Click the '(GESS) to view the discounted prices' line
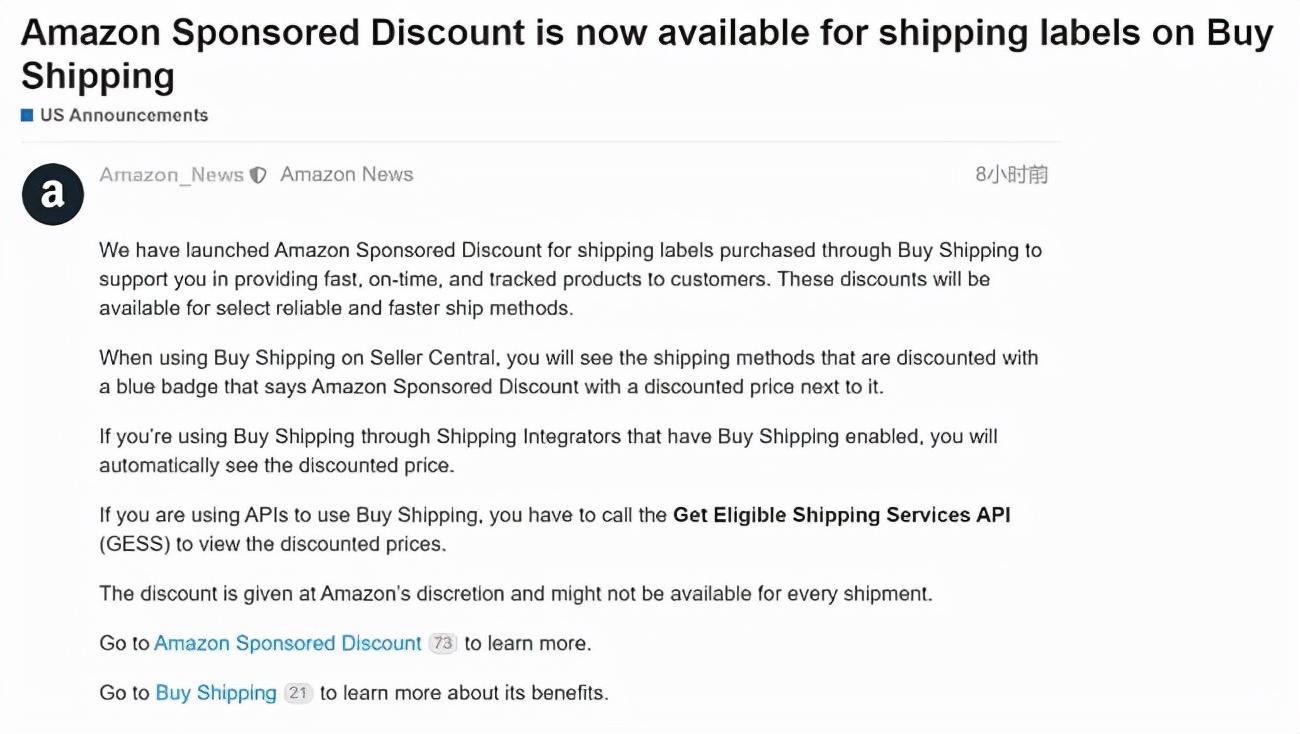Viewport: 1300px width, 734px height. coord(273,545)
